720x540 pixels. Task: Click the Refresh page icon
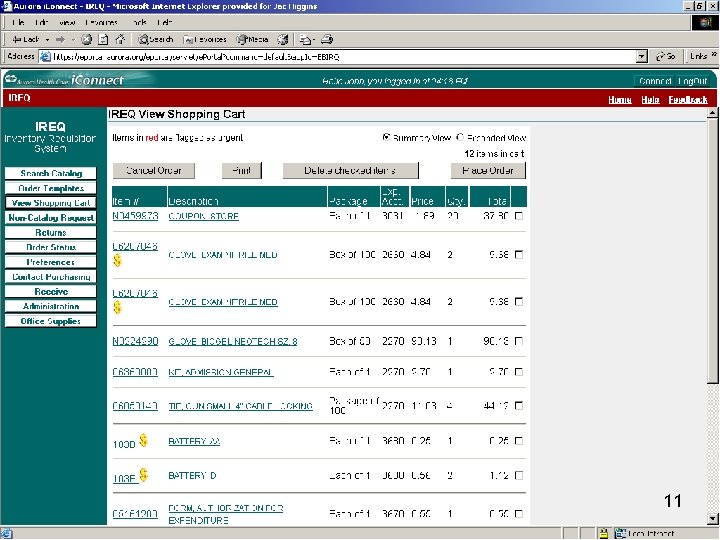click(x=103, y=39)
